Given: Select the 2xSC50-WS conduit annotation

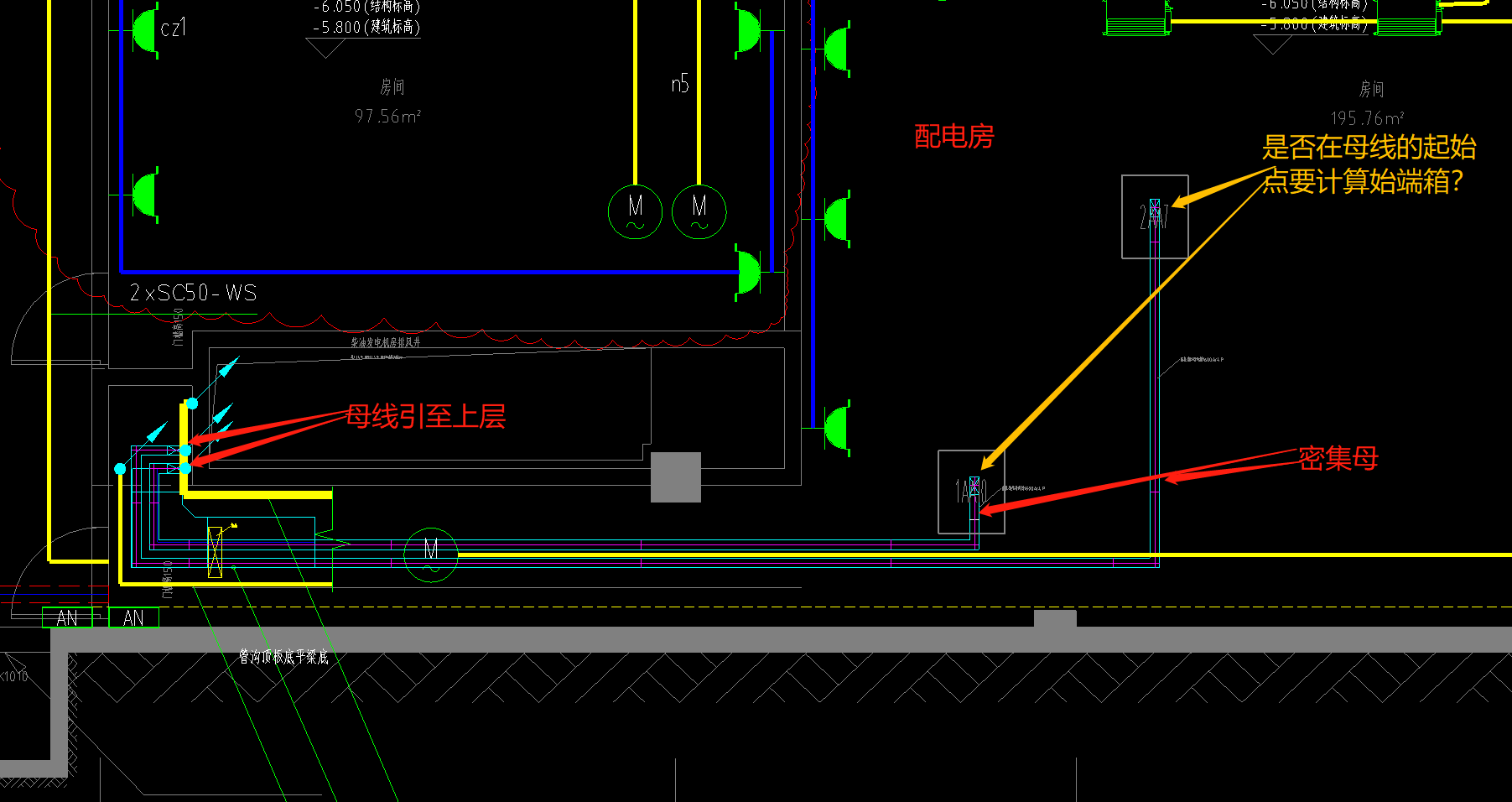Looking at the screenshot, I should (x=193, y=293).
